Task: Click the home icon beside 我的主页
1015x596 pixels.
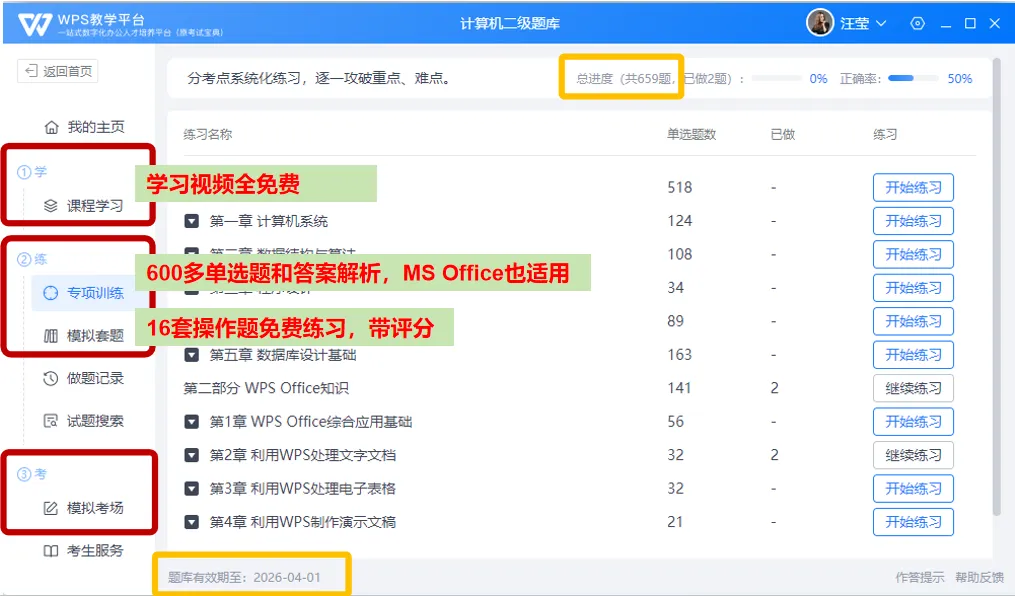Action: (x=51, y=127)
